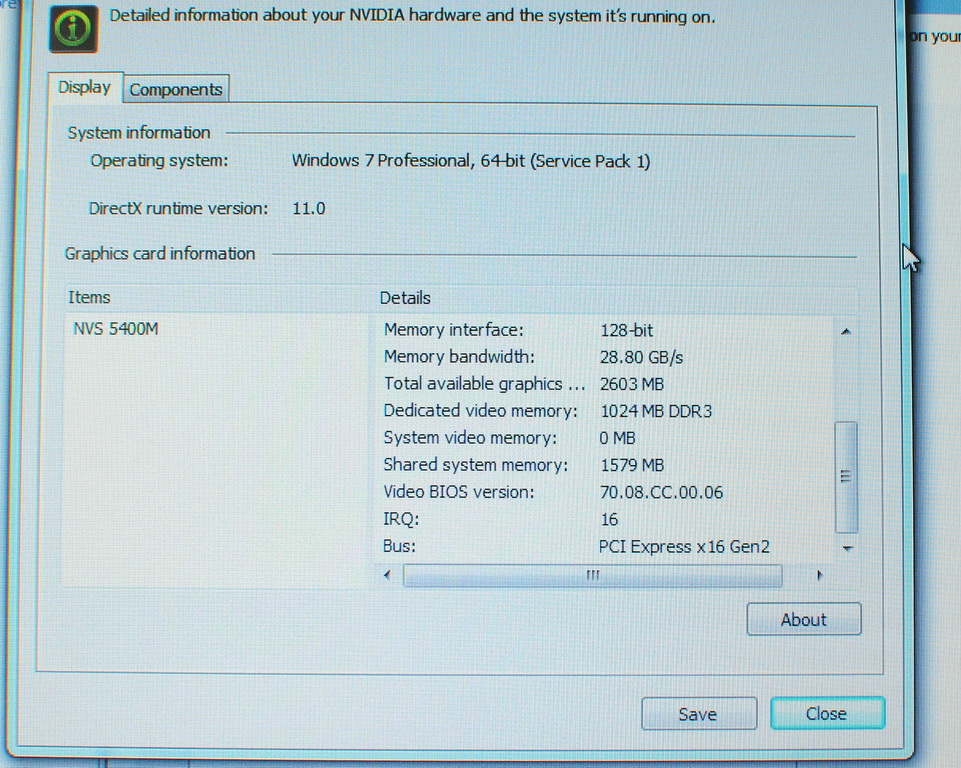Click the DirectX runtime version value 11.0

(309, 209)
